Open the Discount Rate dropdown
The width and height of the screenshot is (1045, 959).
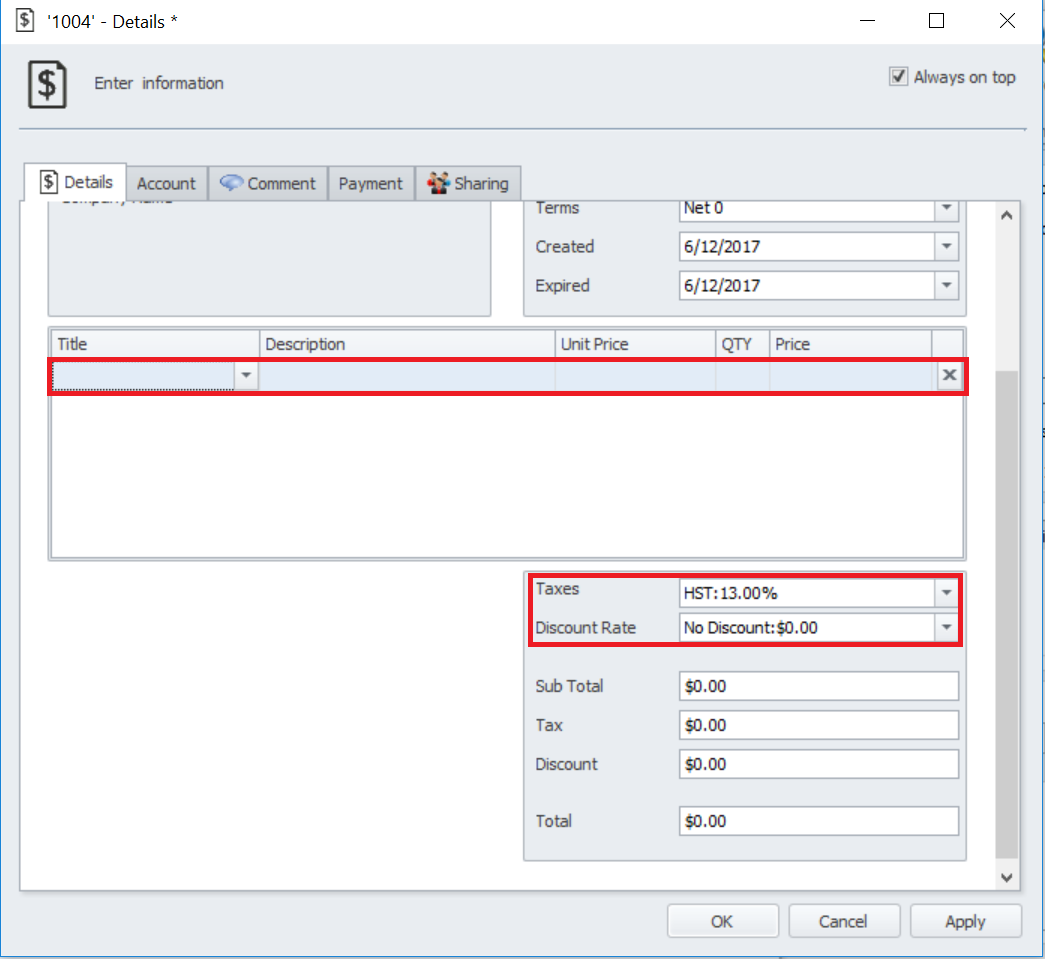945,628
